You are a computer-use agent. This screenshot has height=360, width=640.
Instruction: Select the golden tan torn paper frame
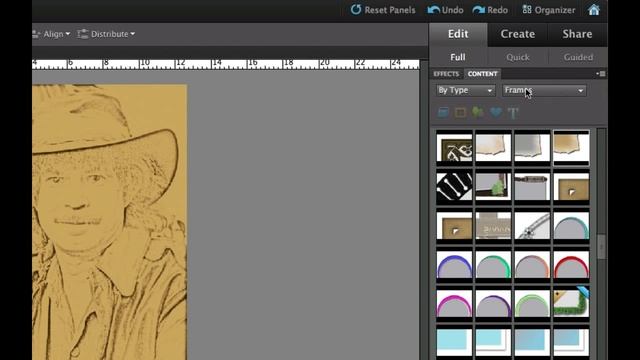(x=571, y=148)
